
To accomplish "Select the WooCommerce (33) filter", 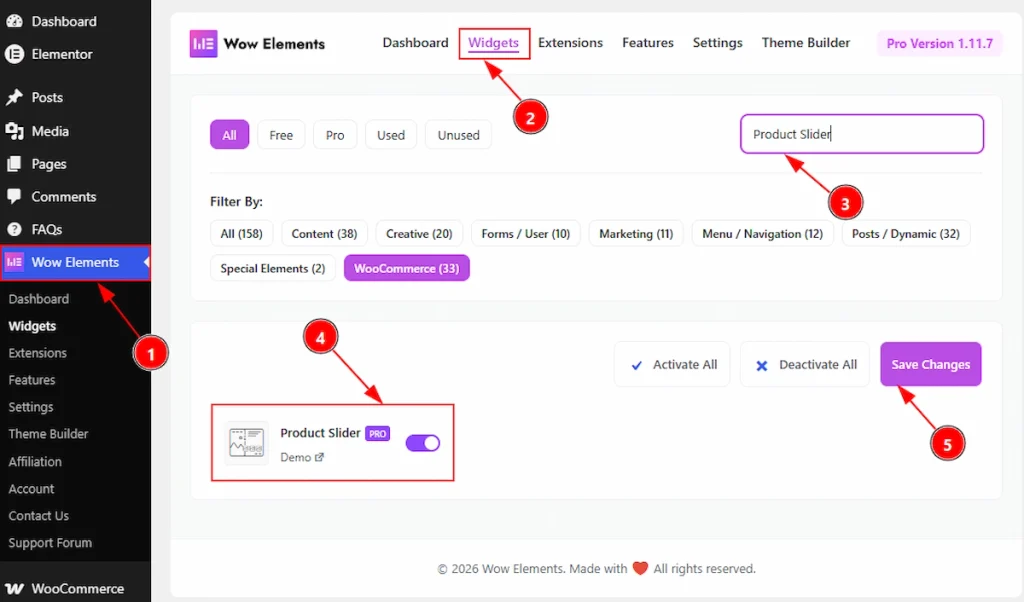I will click(406, 268).
